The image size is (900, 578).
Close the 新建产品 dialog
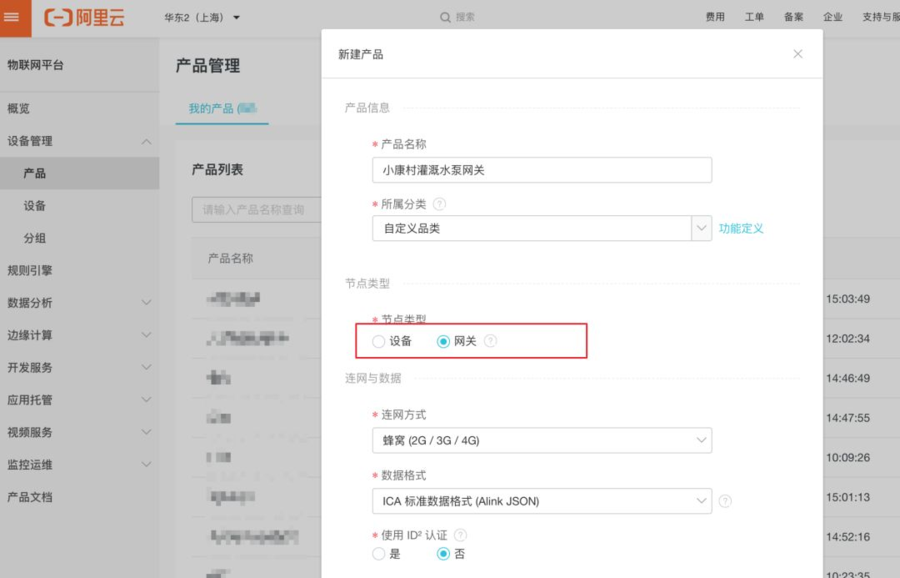[x=798, y=54]
